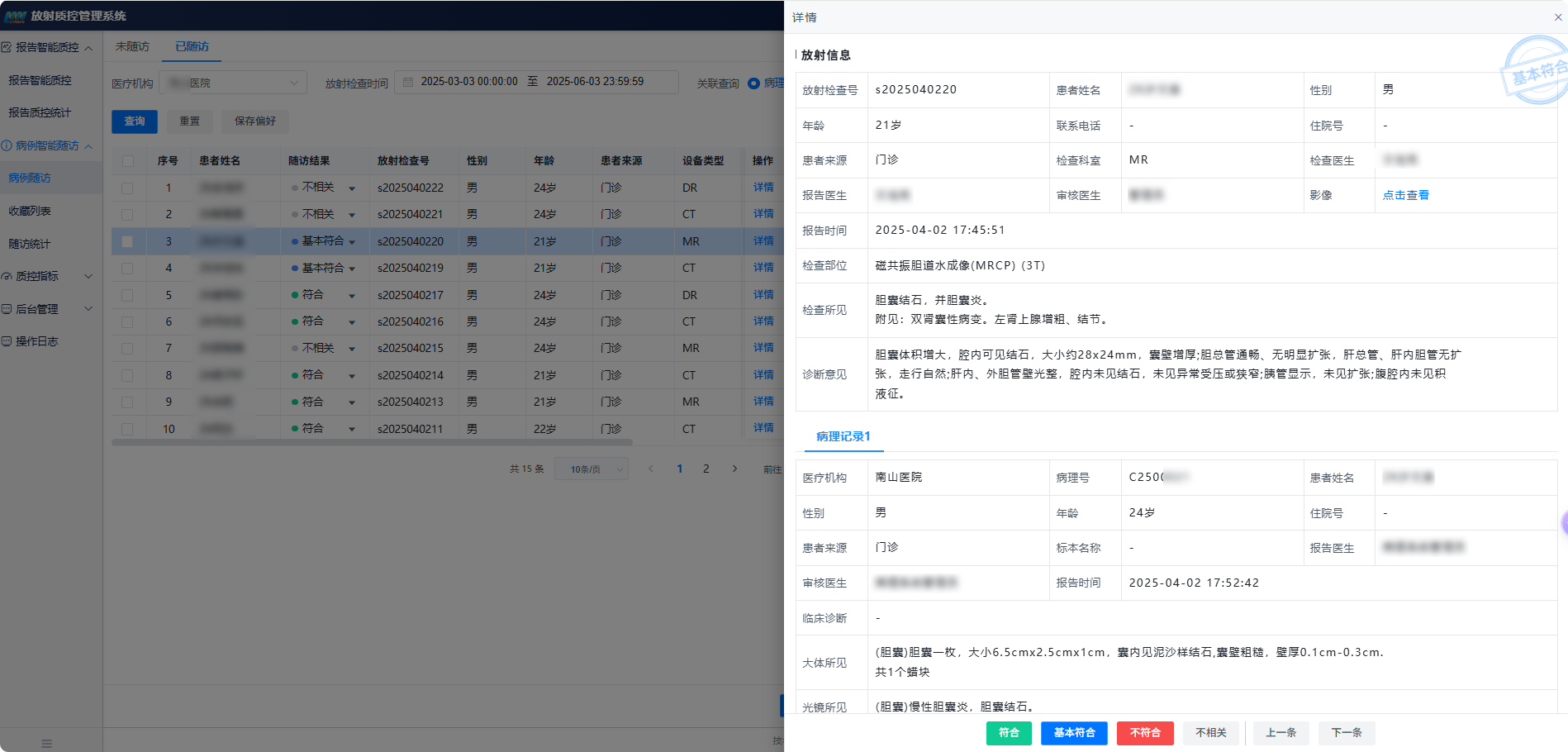
Task: Click the previous page arrow in pagination
Action: click(651, 469)
